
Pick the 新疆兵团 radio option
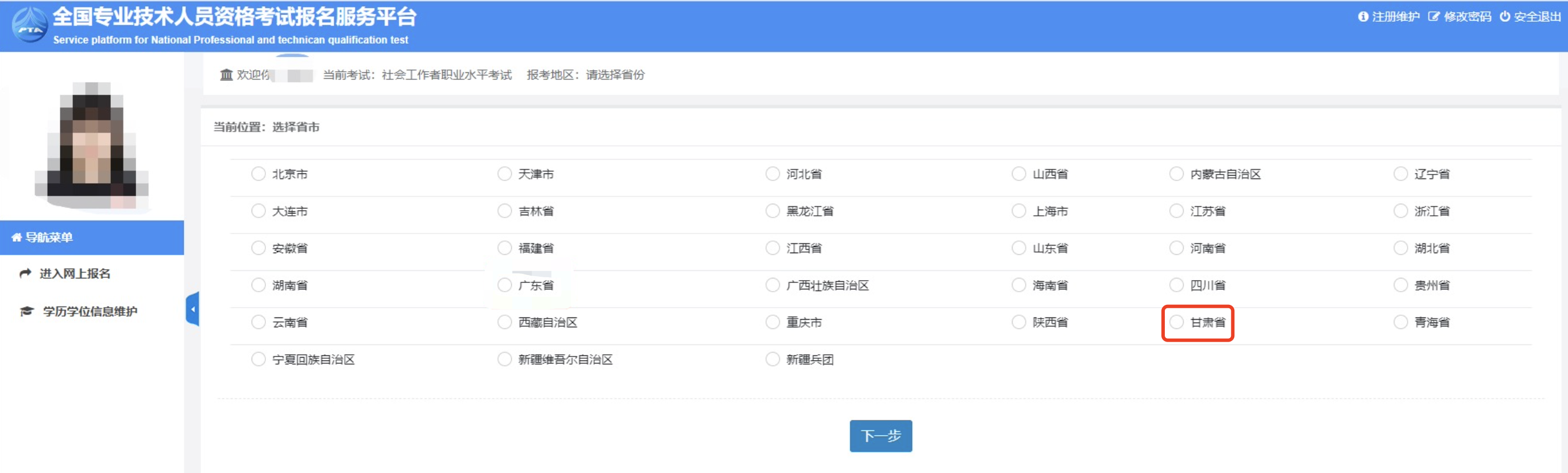click(773, 359)
